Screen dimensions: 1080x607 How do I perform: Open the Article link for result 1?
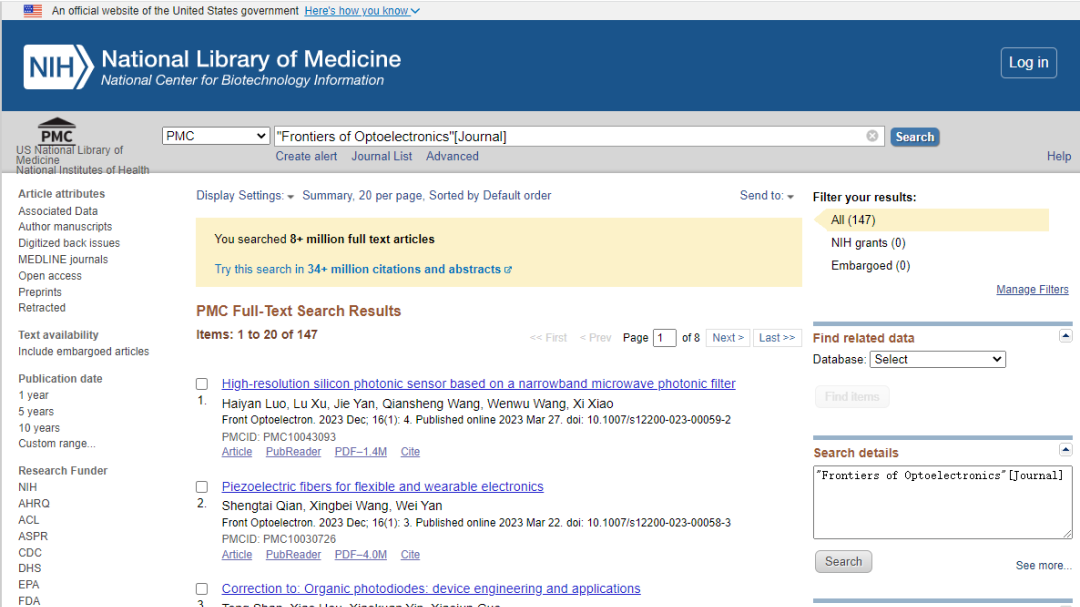237,452
